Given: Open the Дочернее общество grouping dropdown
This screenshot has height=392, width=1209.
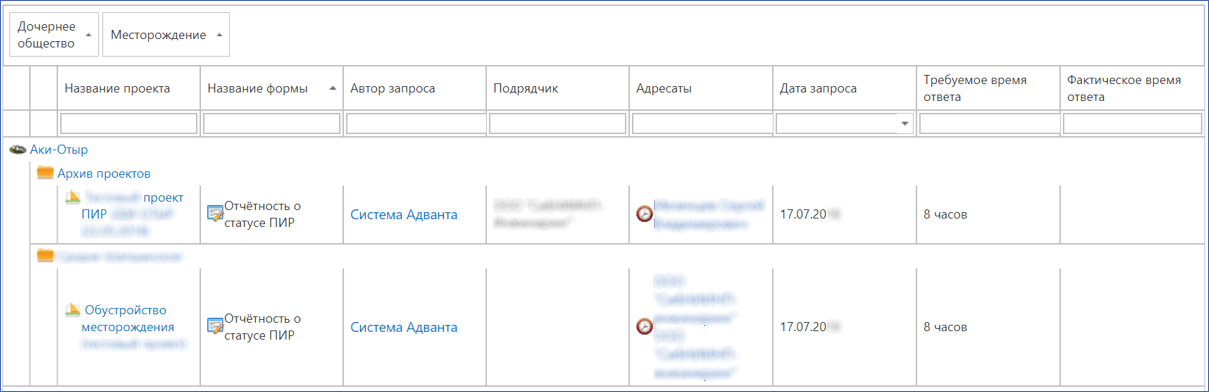Looking at the screenshot, I should click(x=54, y=35).
